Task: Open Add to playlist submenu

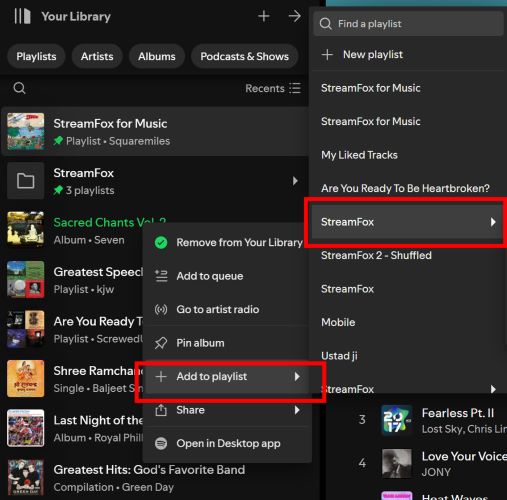Action: pyautogui.click(x=227, y=377)
